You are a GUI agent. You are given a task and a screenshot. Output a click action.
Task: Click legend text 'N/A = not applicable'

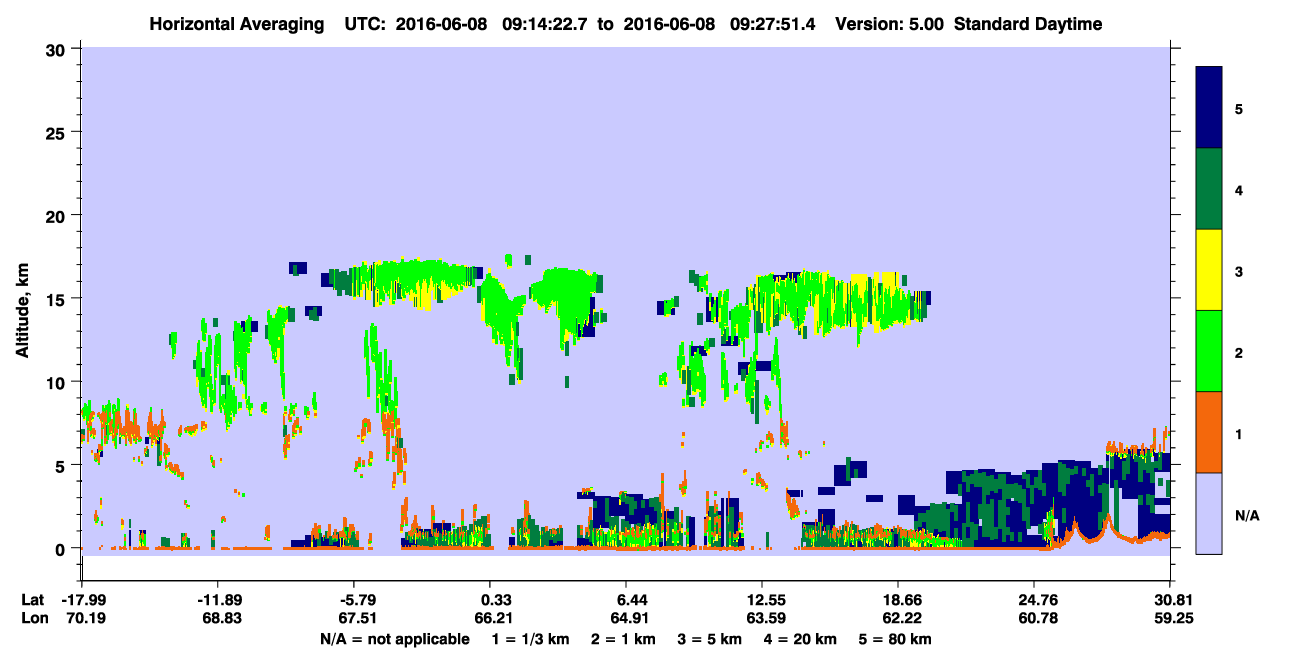click(394, 639)
